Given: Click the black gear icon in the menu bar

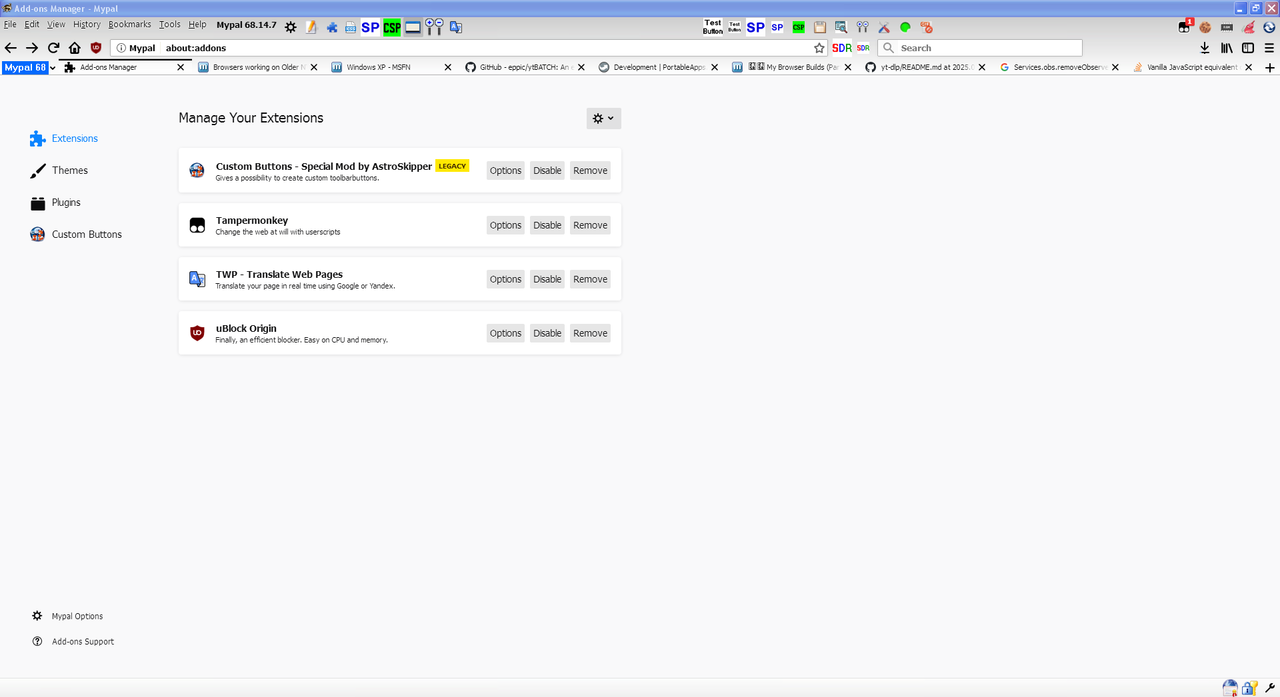Looking at the screenshot, I should (x=290, y=27).
